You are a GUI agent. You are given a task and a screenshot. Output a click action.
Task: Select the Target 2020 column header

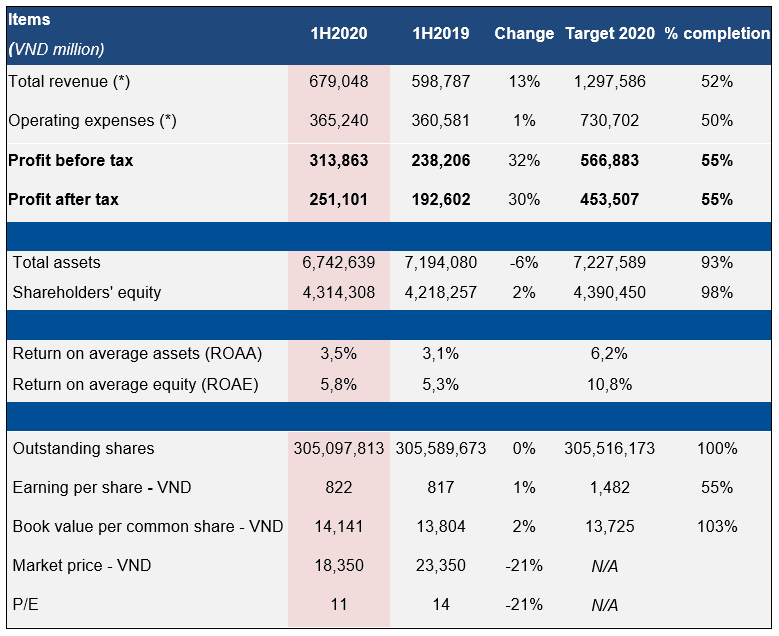610,33
